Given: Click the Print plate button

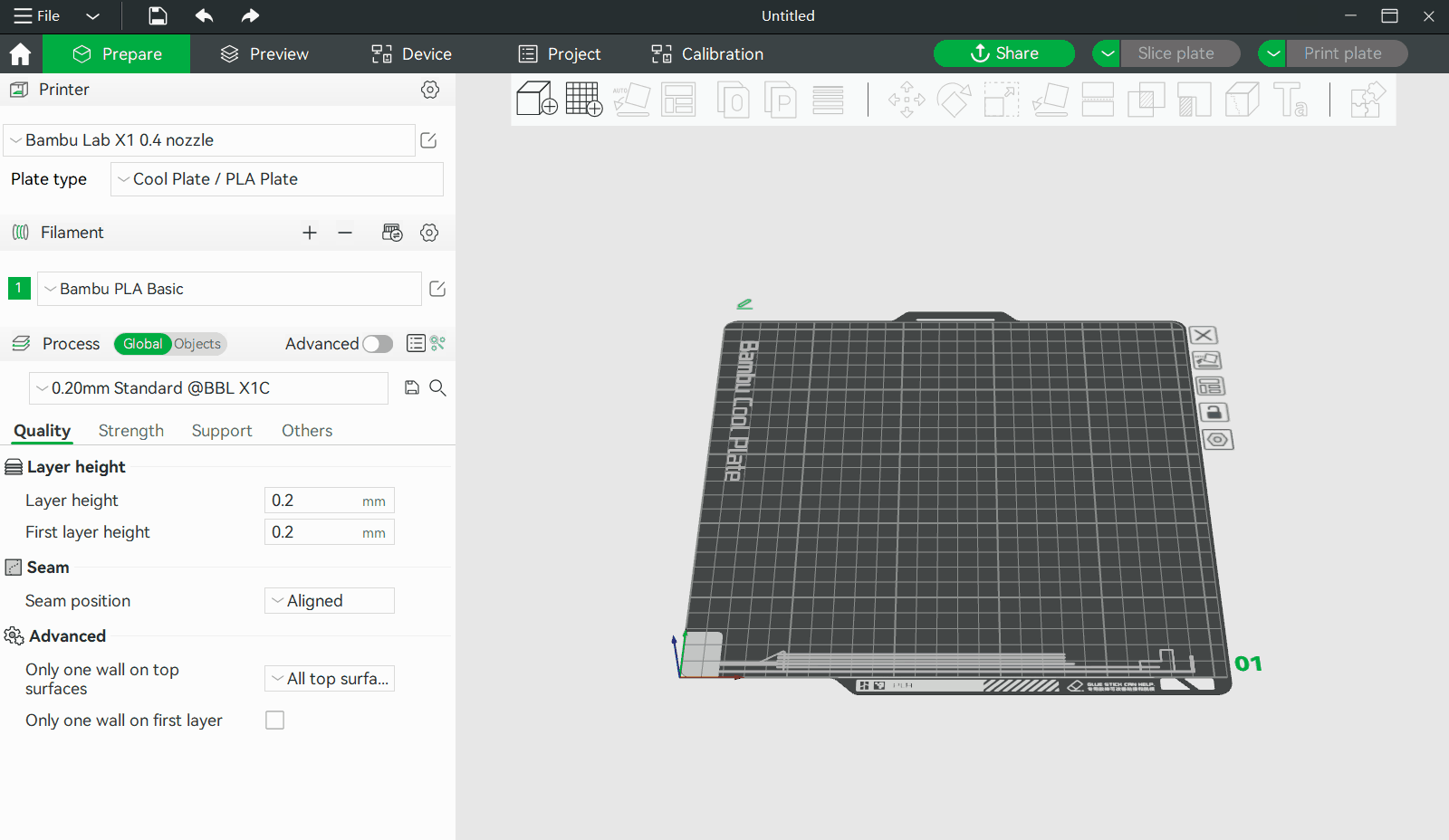Looking at the screenshot, I should 1347,53.
